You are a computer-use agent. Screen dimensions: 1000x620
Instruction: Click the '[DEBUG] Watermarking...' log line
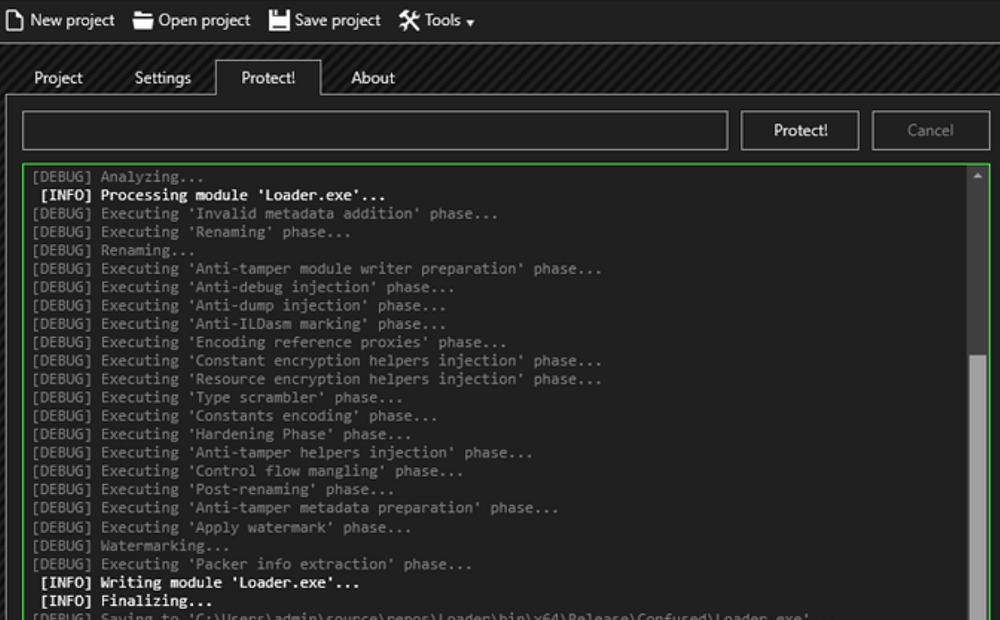click(131, 546)
